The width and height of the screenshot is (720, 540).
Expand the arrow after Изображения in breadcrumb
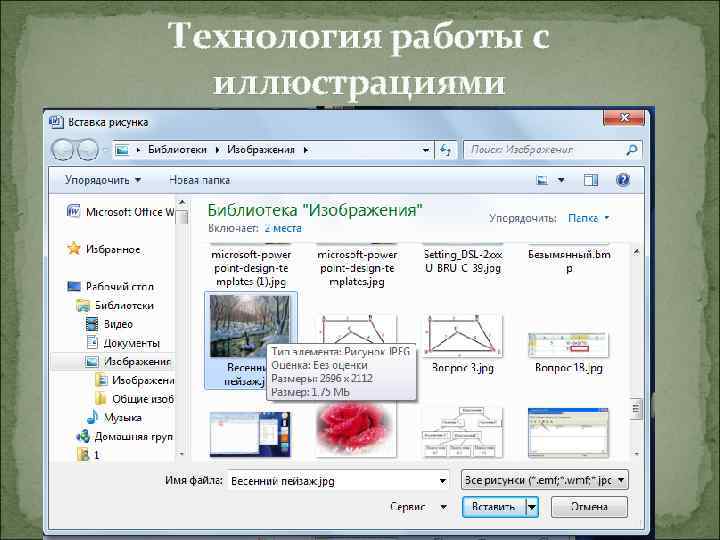(306, 150)
